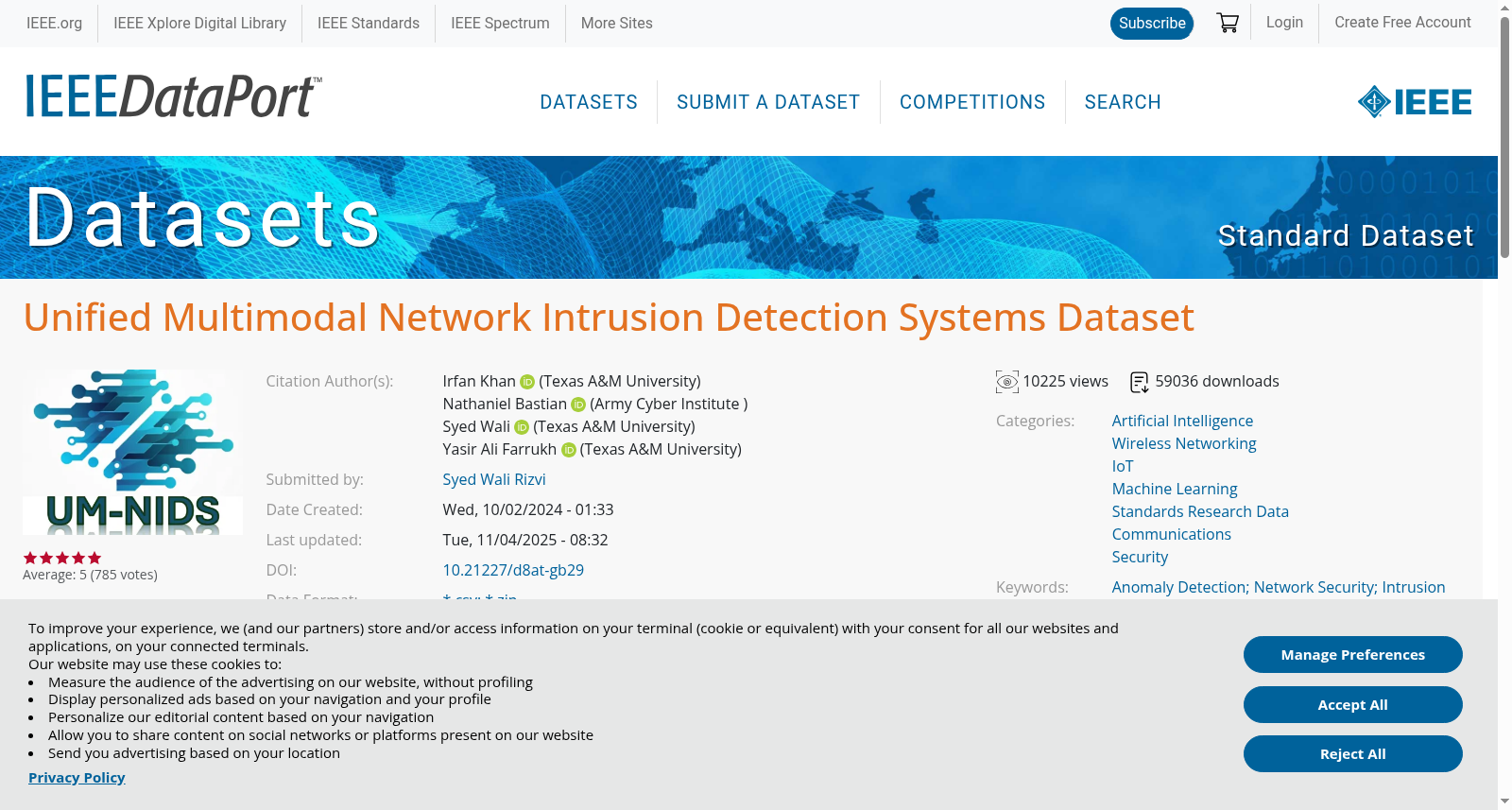Click the IEEE logo at right
The image size is (1512, 810).
1415,102
